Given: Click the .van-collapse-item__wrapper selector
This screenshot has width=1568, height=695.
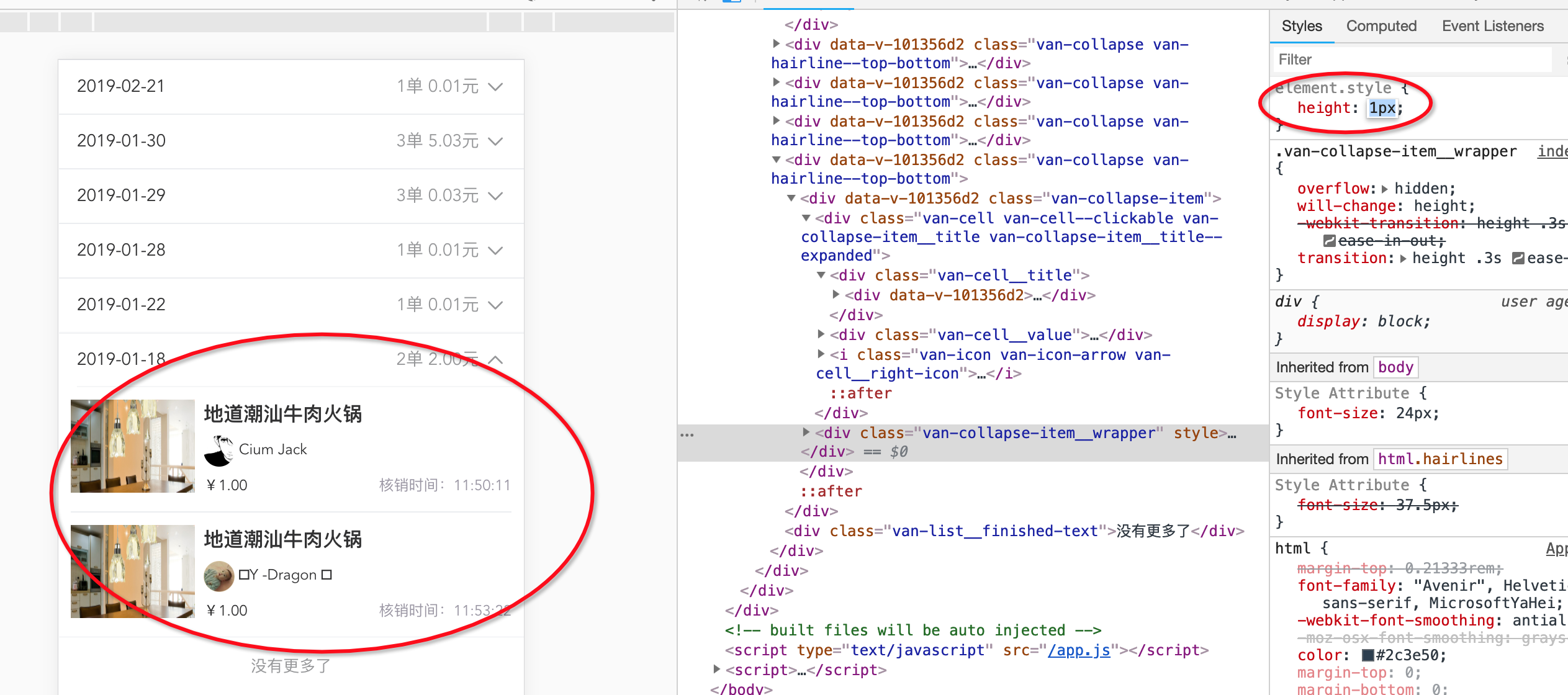Looking at the screenshot, I should coord(1395,151).
